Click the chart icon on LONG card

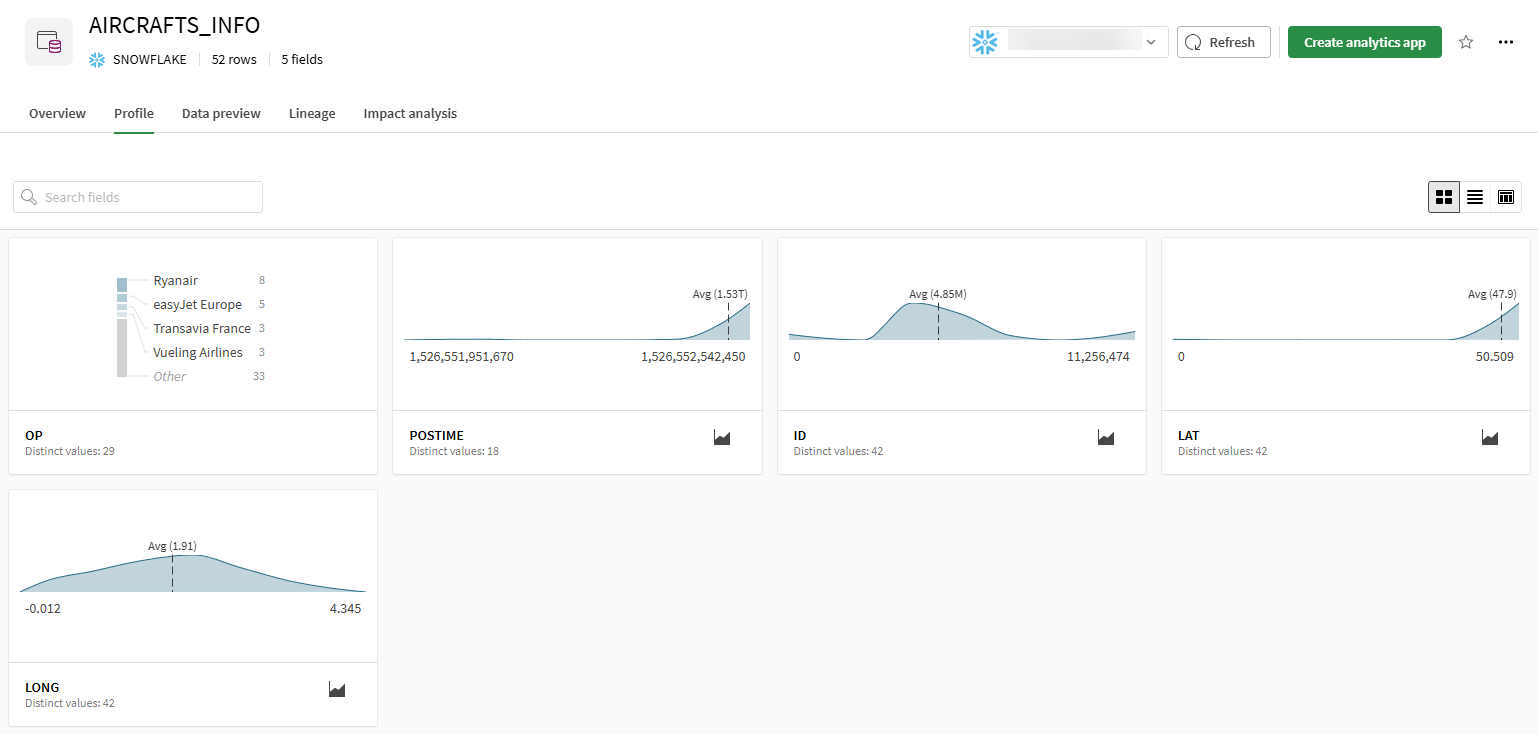(x=337, y=689)
